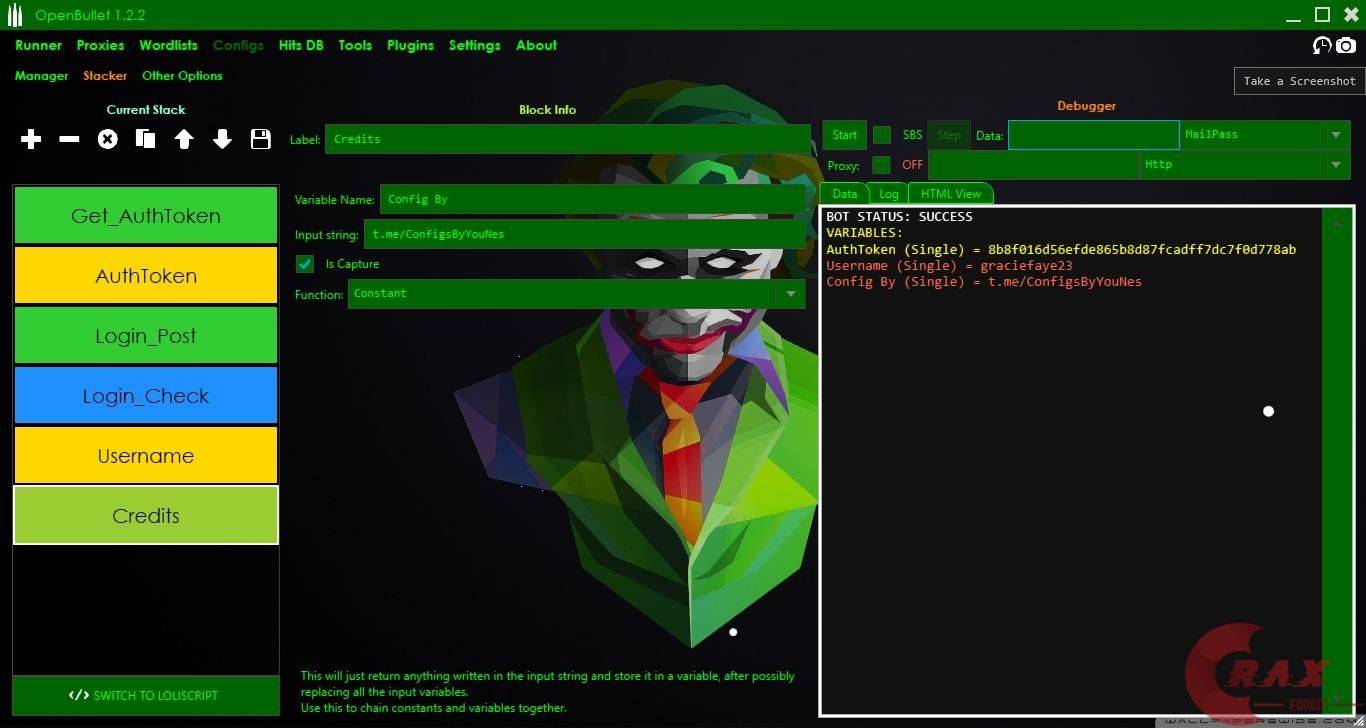This screenshot has width=1366, height=728.
Task: Select the Stacker sub-tab
Action: click(x=105, y=76)
